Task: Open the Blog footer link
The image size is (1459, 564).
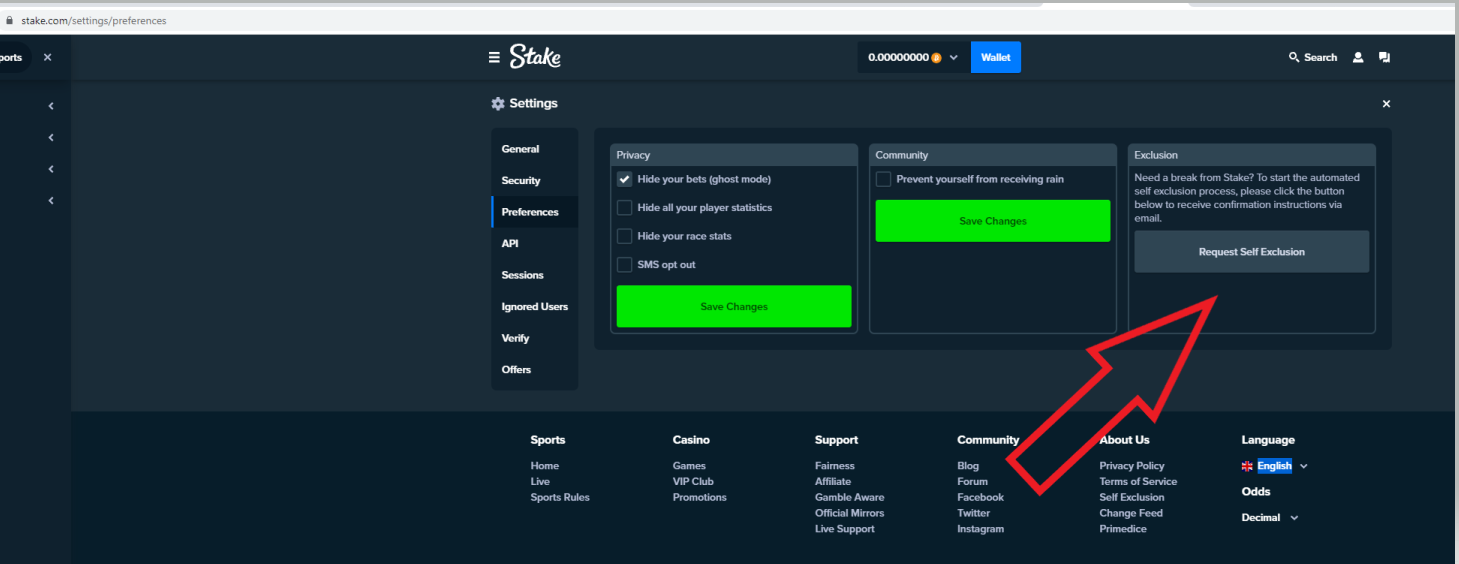Action: (x=968, y=466)
